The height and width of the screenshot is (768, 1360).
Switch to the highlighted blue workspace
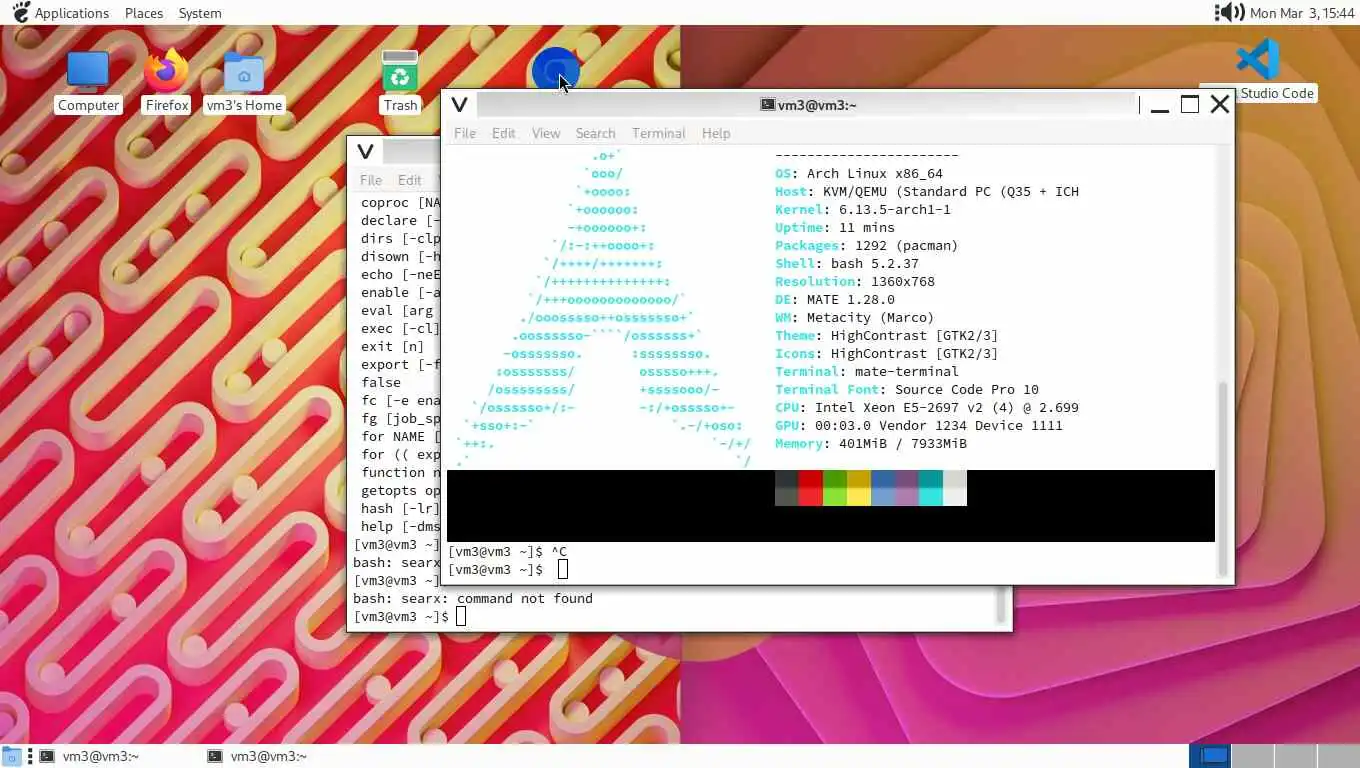click(1212, 756)
